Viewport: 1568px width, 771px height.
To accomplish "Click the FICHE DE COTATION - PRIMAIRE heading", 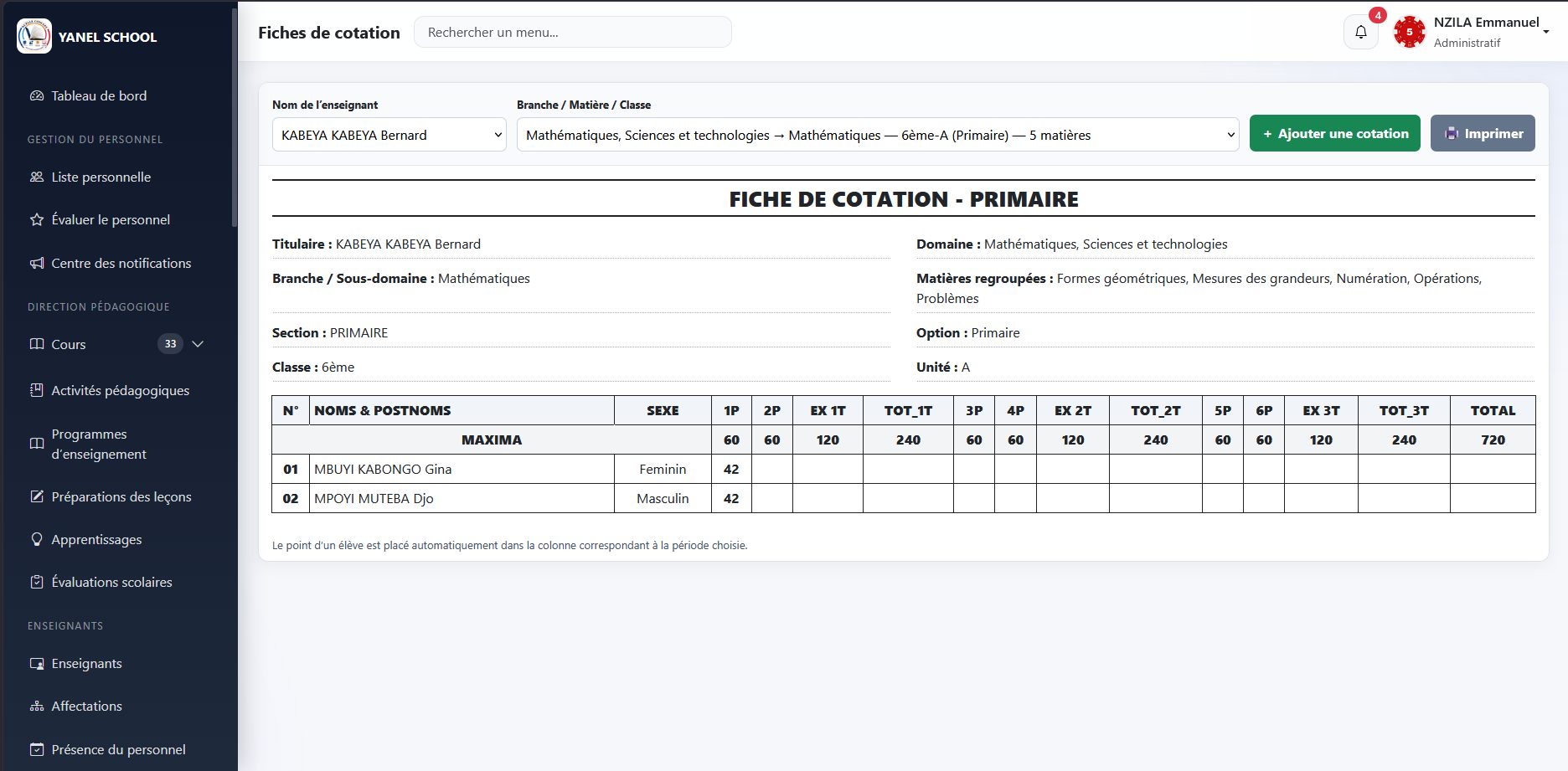I will (x=904, y=199).
